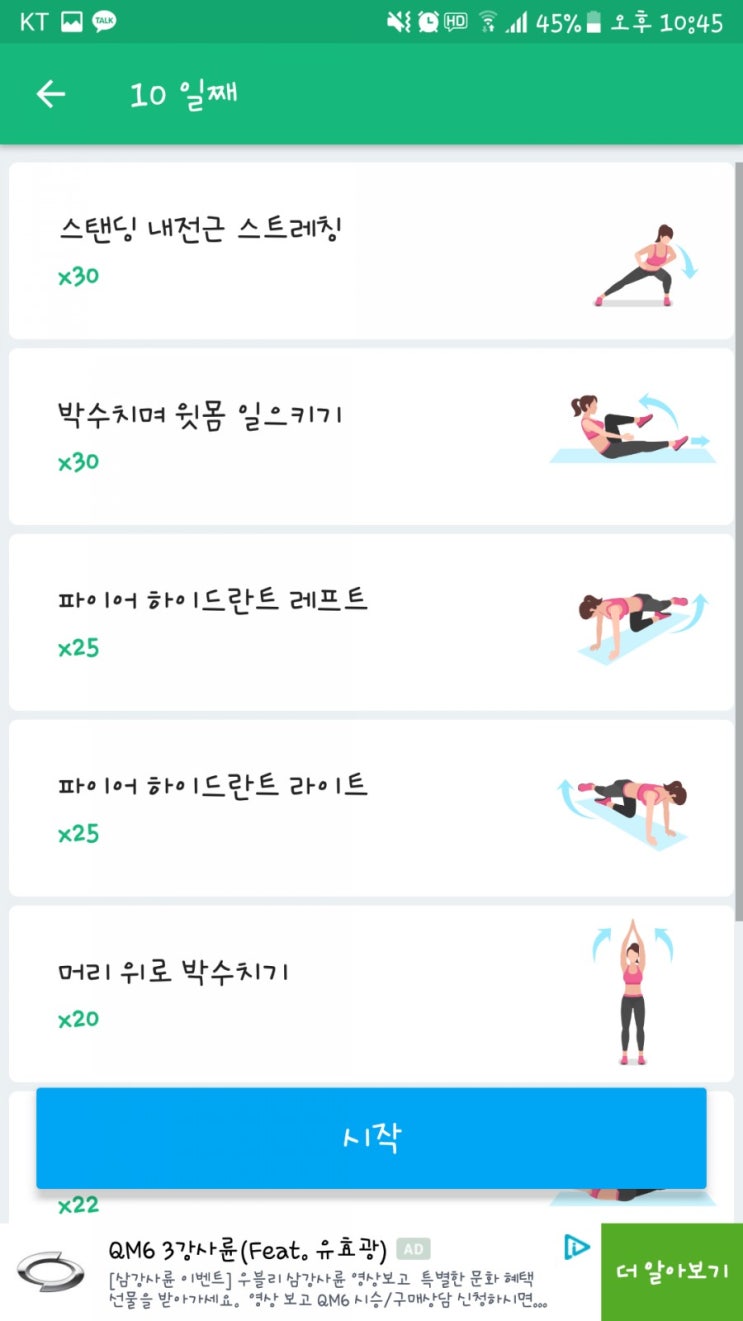Start workout with 시작 button
The width and height of the screenshot is (743, 1321).
click(x=371, y=1138)
